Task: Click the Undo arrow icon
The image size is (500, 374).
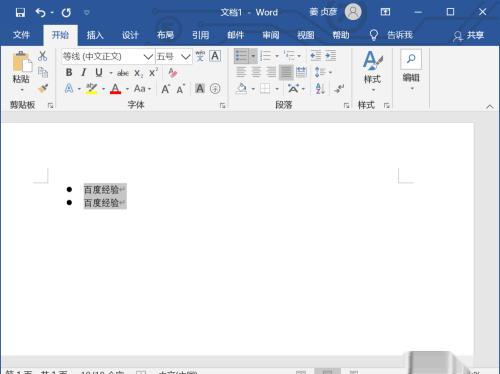Action: [x=40, y=13]
